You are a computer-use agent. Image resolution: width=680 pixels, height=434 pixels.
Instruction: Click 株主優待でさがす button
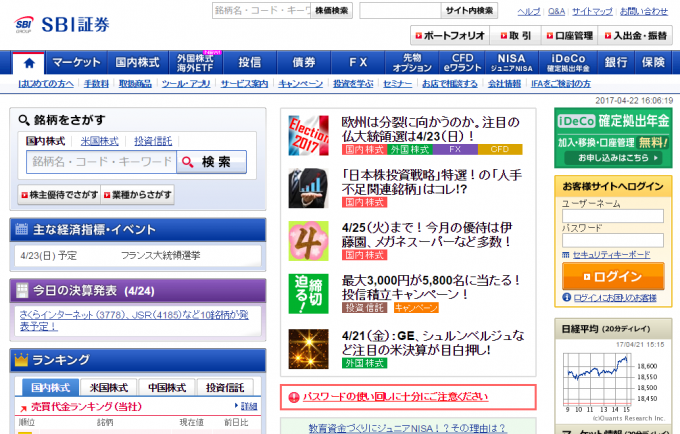[59, 195]
